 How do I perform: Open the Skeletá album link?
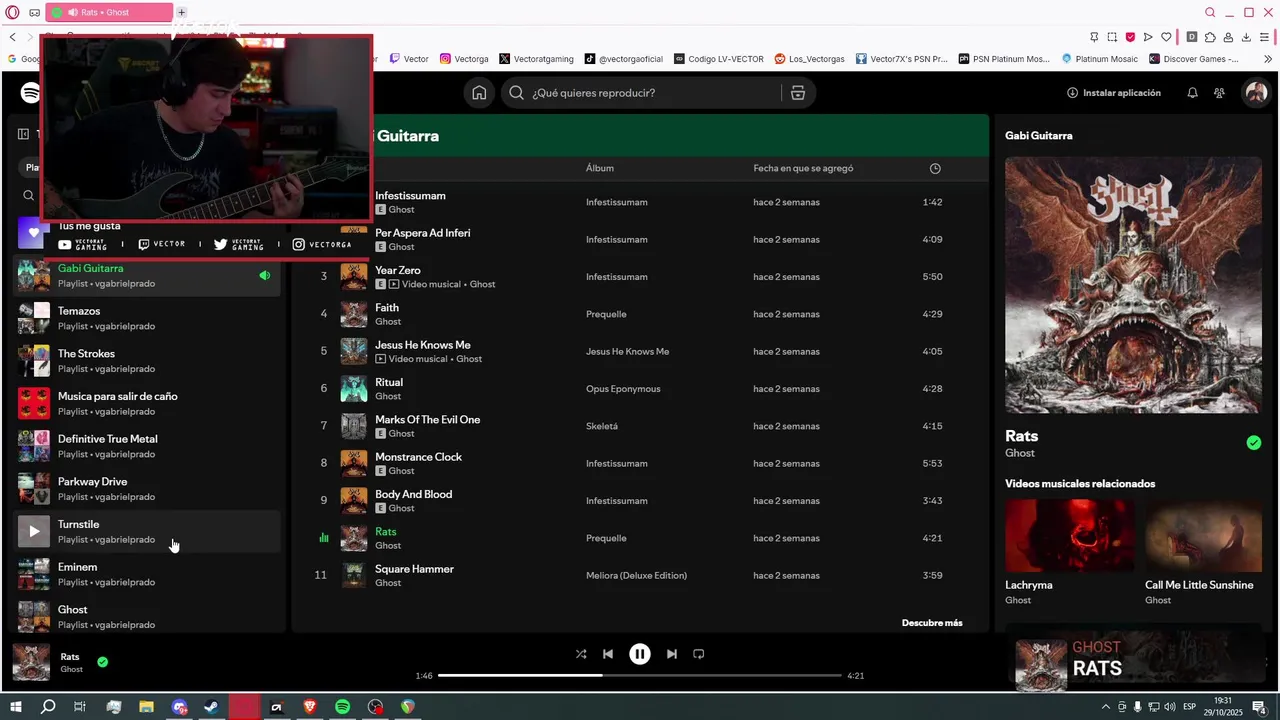pos(602,426)
